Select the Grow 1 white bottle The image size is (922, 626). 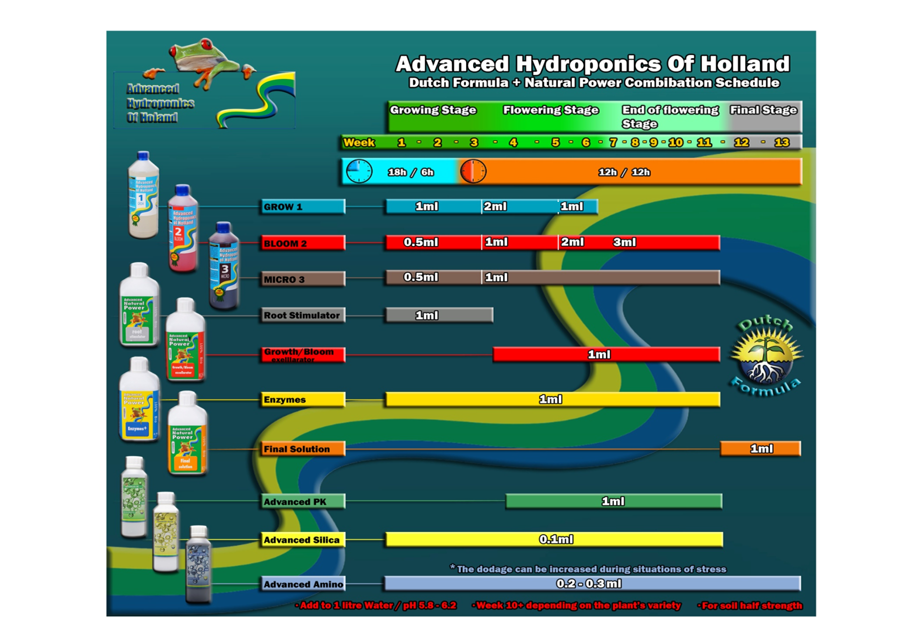pyautogui.click(x=143, y=195)
